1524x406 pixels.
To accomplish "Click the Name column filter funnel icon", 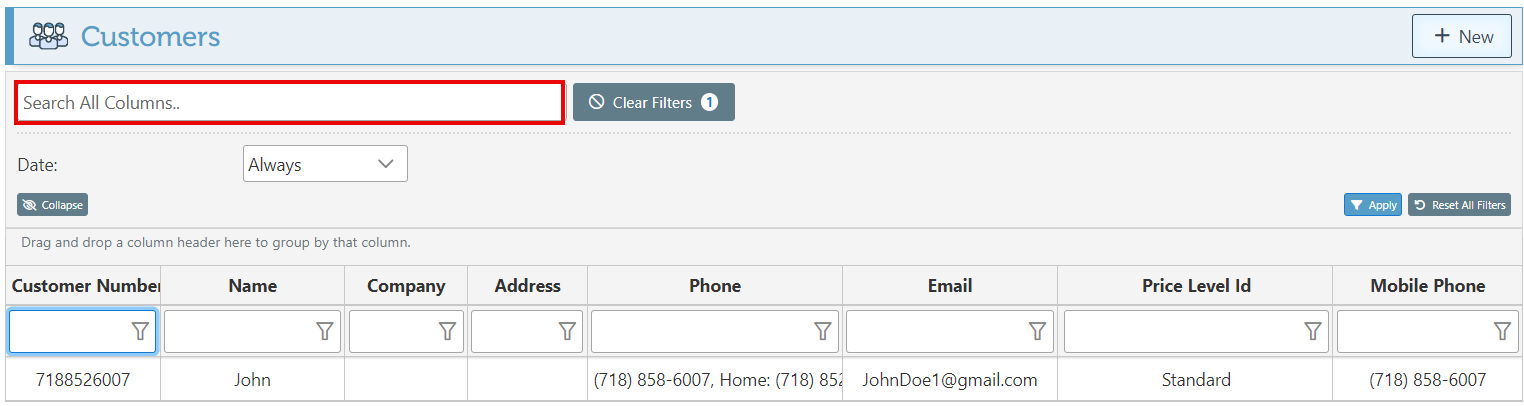I will (x=325, y=331).
